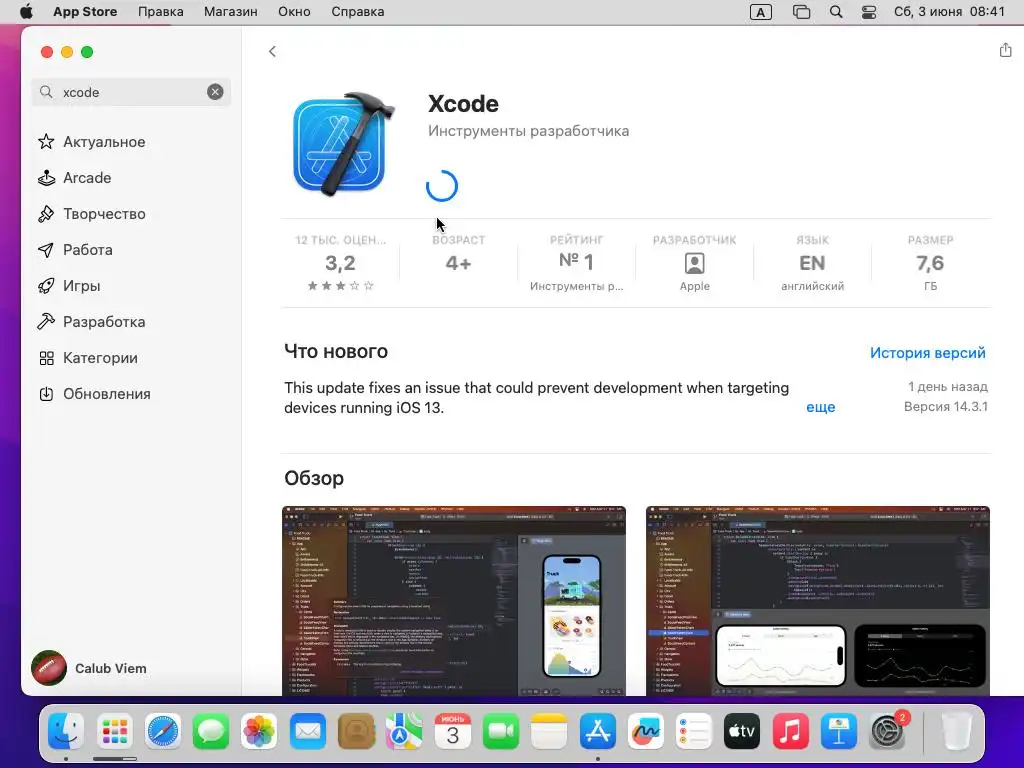Select Работа in sidebar
The image size is (1024, 768).
point(75,249)
